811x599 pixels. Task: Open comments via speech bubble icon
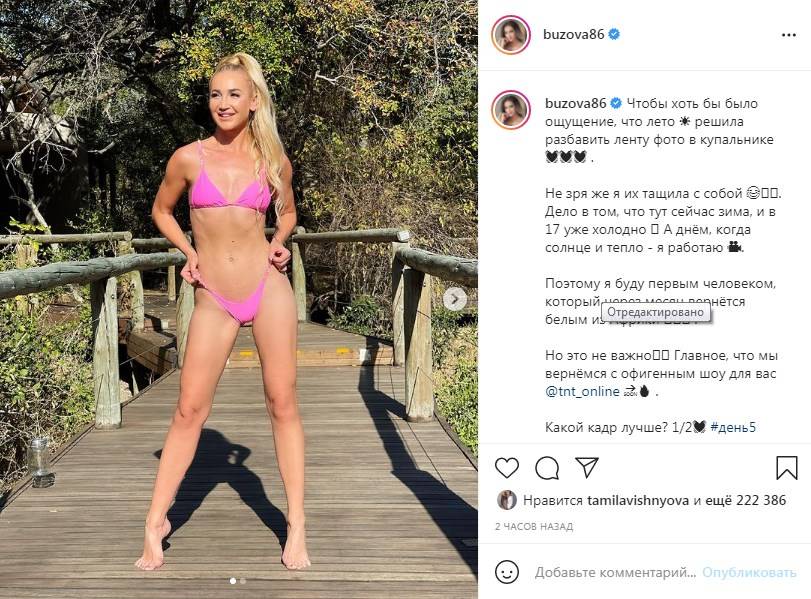(x=547, y=468)
